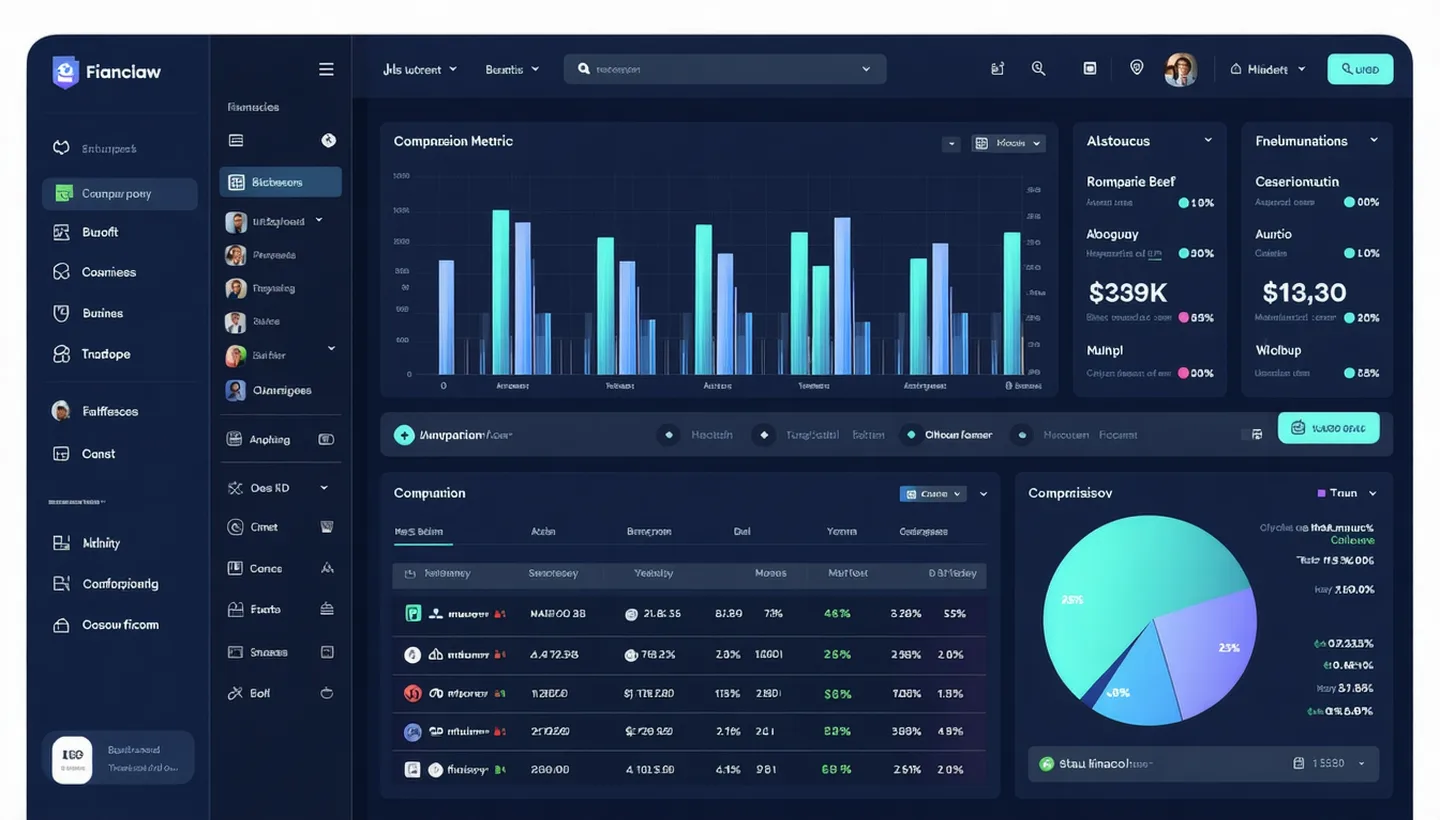Open Cosmiees in the left sidebar

tap(95, 272)
